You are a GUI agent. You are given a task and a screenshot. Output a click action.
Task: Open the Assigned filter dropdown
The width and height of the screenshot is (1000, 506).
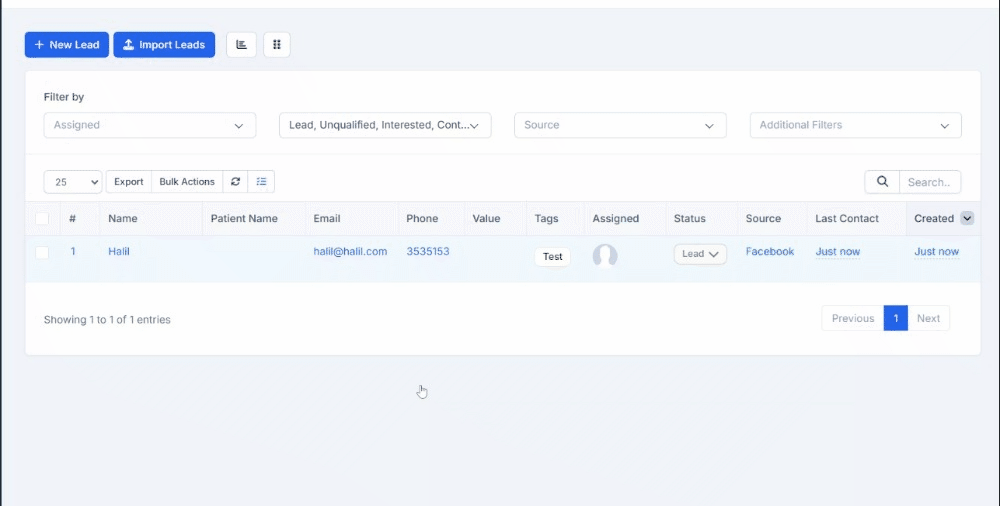point(150,125)
